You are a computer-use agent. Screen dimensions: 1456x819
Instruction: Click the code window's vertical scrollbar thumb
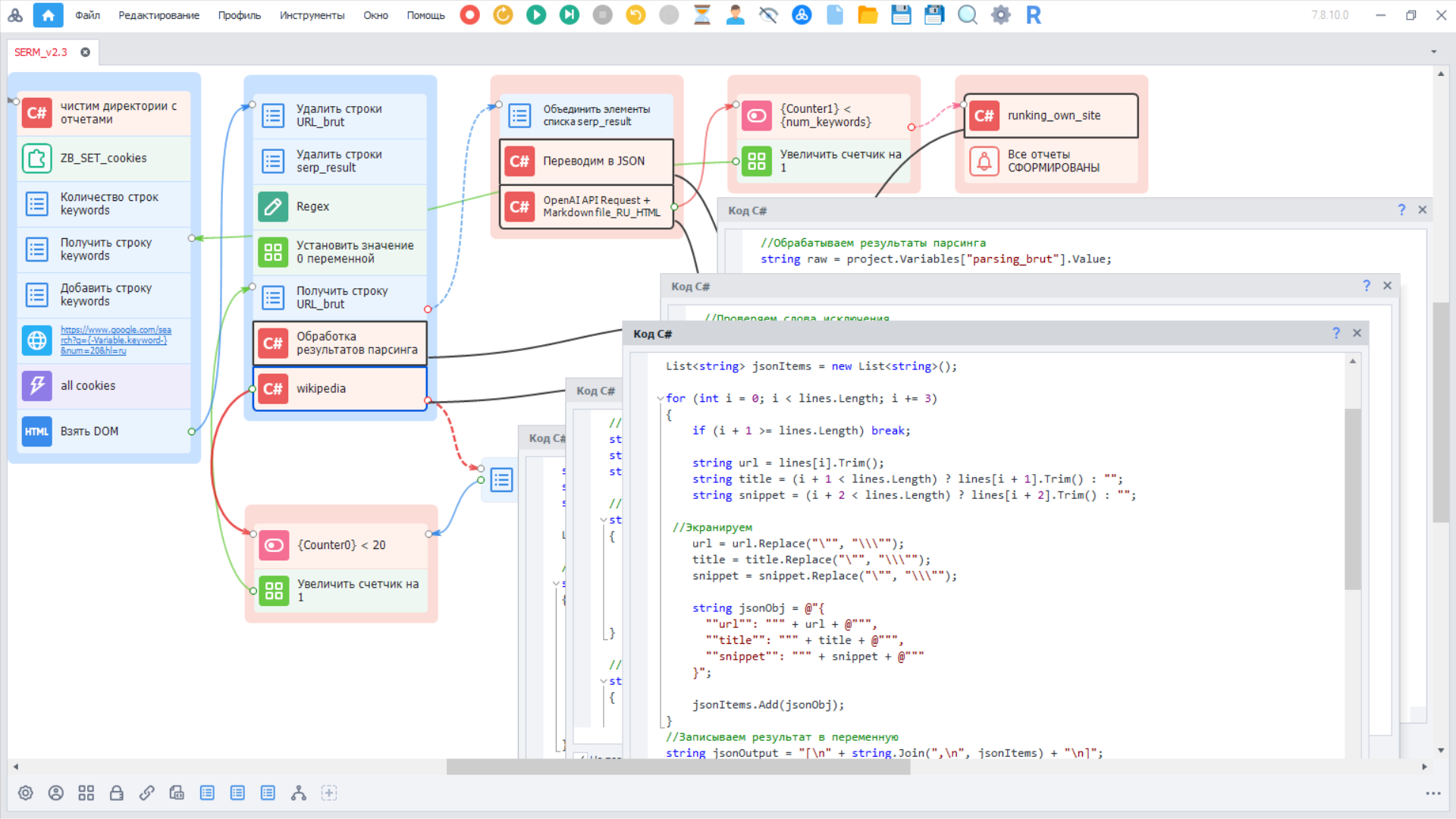coord(1352,500)
